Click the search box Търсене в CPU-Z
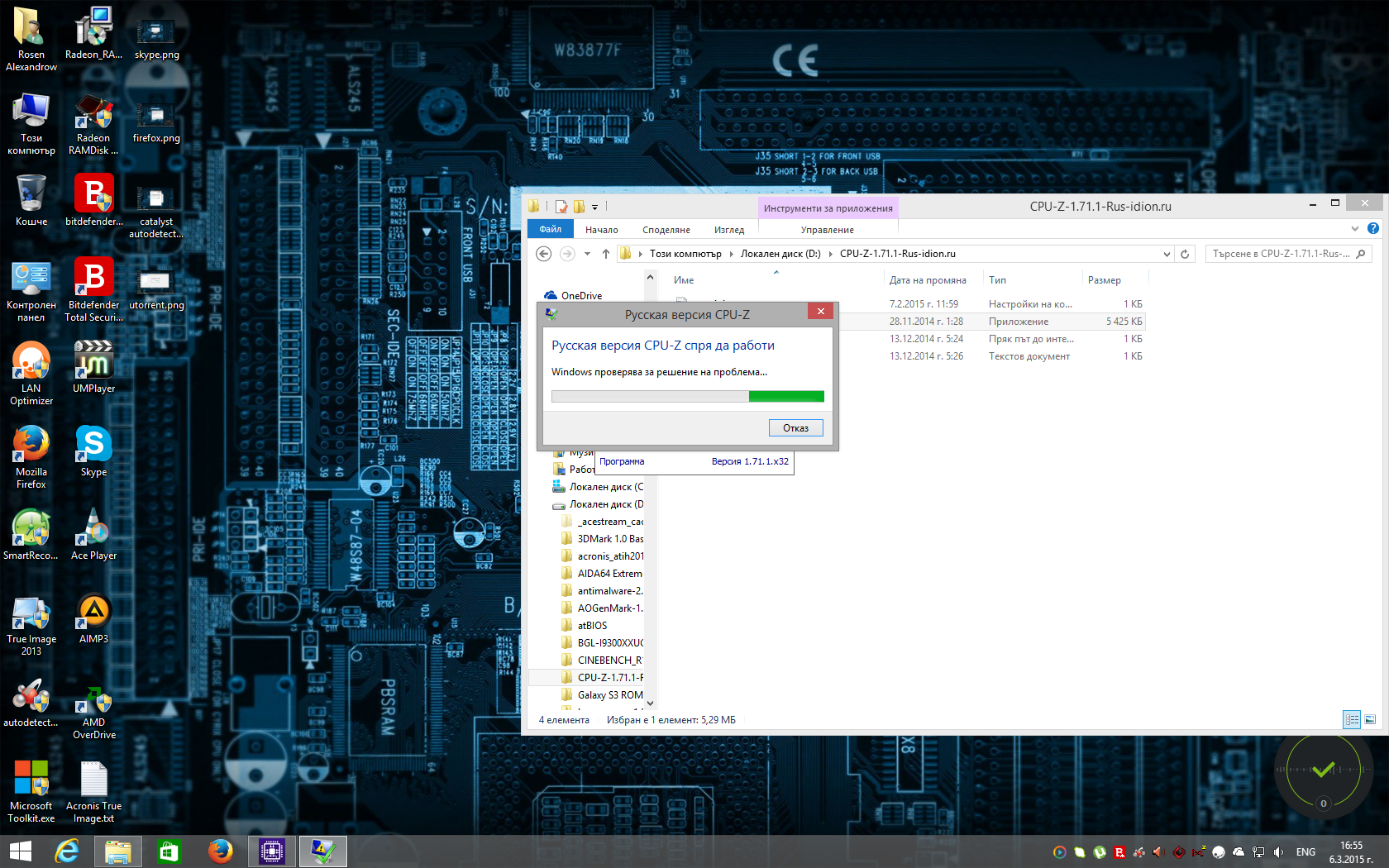 1288,254
